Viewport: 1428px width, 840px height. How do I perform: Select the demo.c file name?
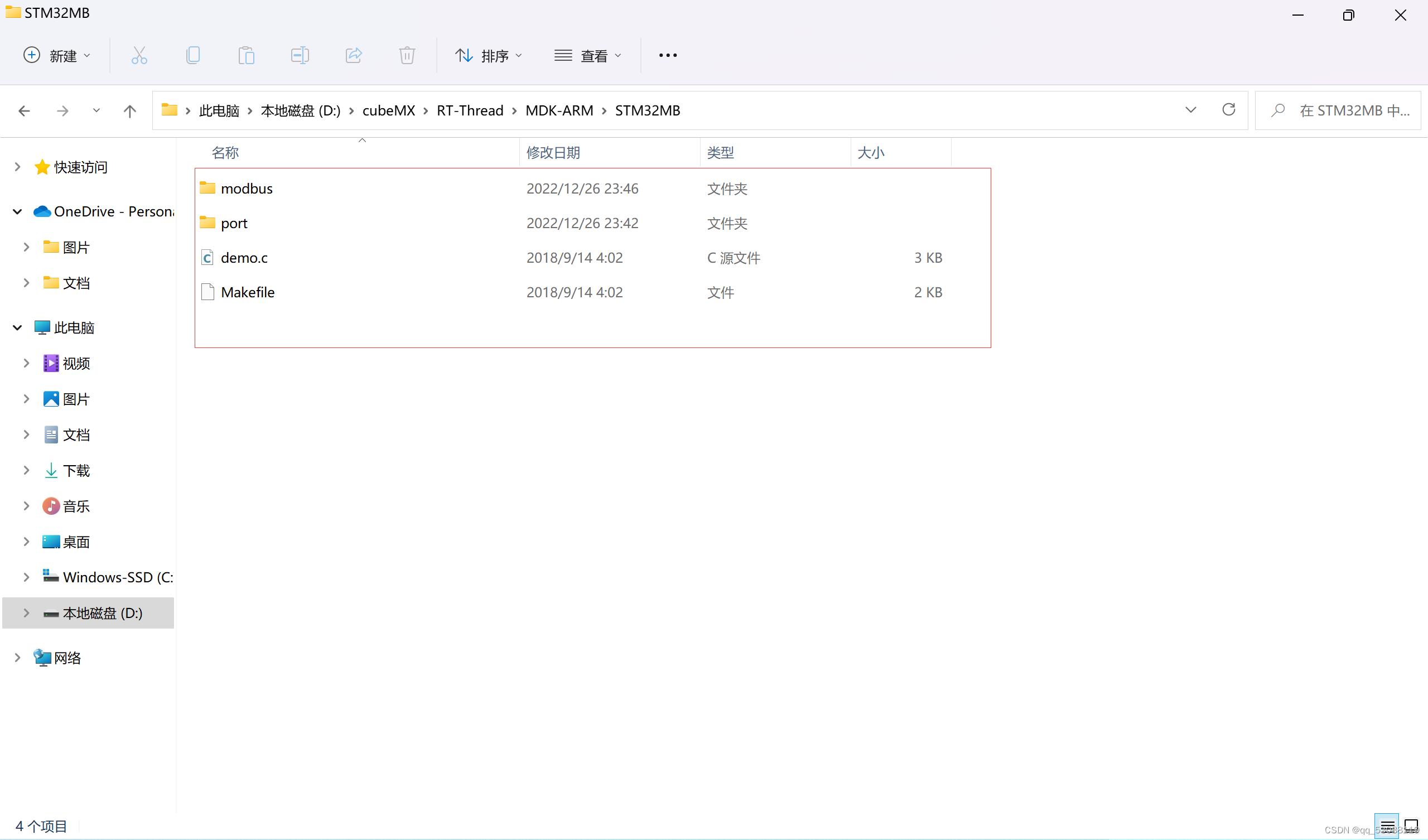244,258
